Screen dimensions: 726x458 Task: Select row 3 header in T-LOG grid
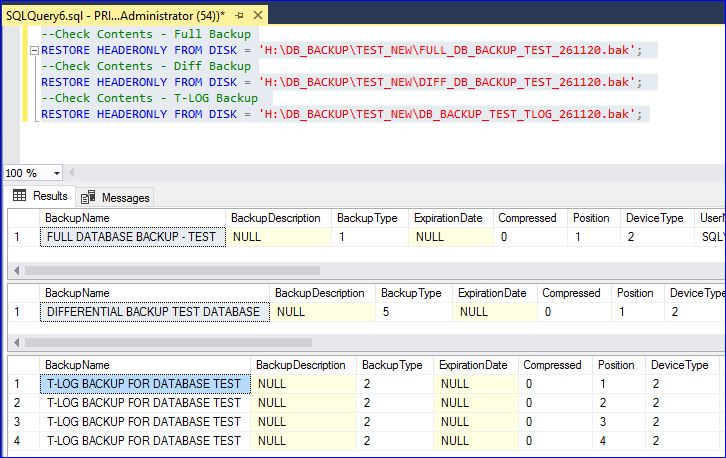click(16, 421)
